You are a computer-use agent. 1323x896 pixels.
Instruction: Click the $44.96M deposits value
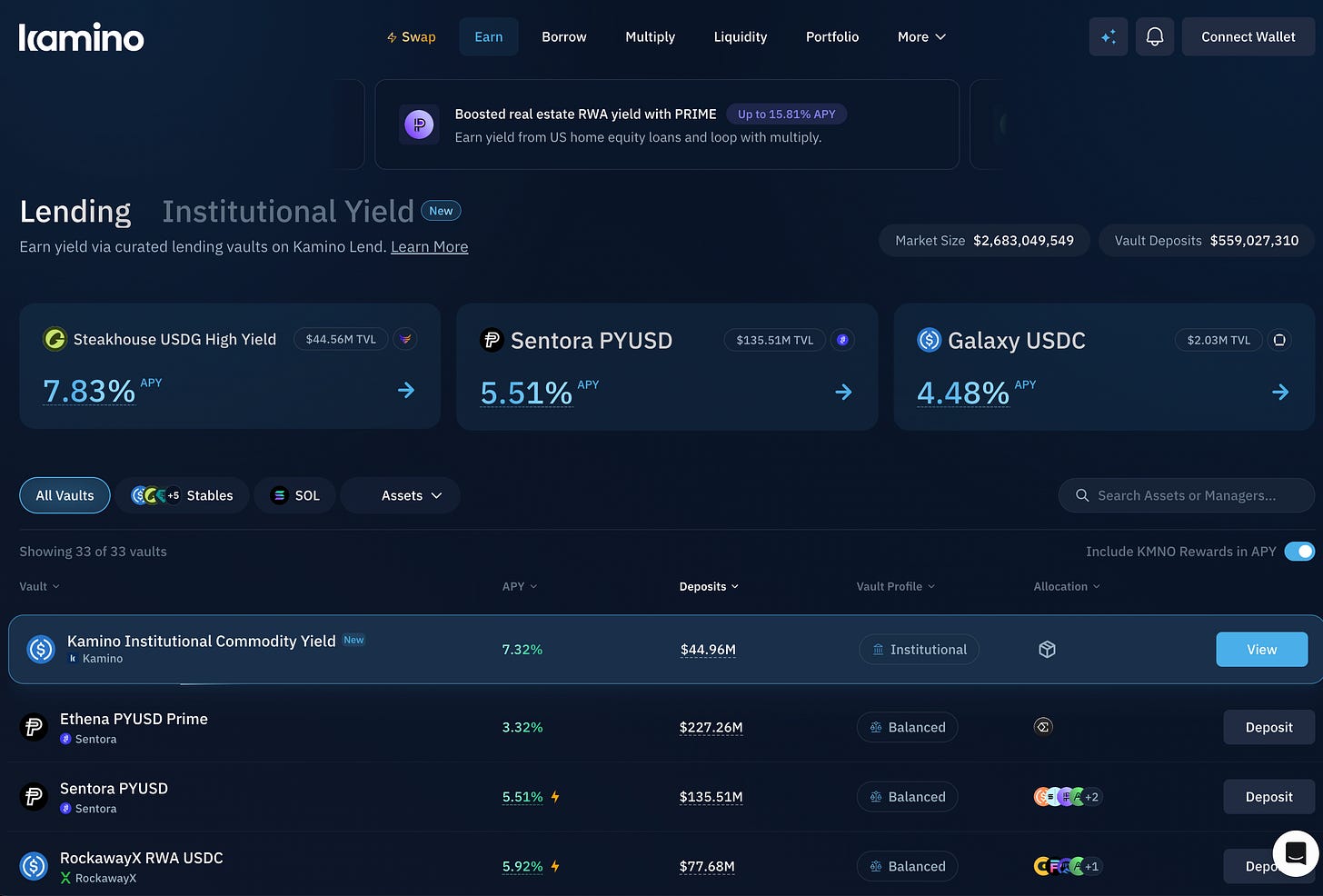tap(708, 650)
